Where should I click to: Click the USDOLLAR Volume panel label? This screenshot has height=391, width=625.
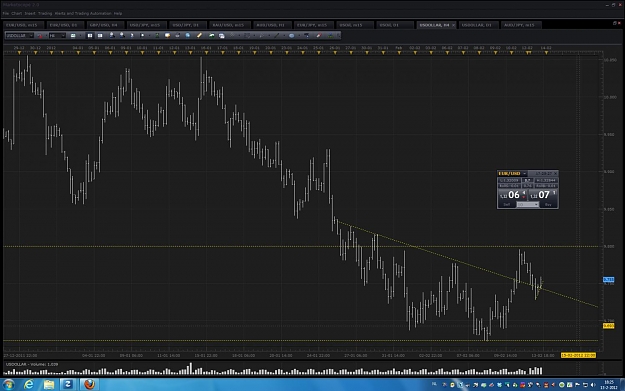click(32, 364)
